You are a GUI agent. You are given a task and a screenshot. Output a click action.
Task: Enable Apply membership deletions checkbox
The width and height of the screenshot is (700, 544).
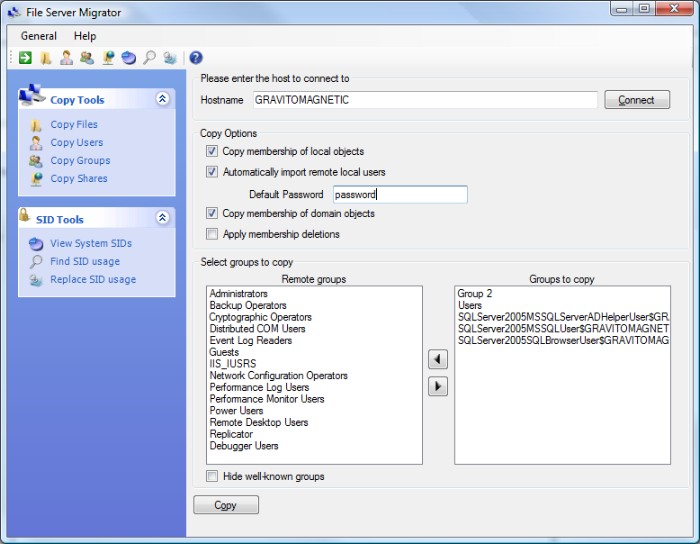pos(211,234)
